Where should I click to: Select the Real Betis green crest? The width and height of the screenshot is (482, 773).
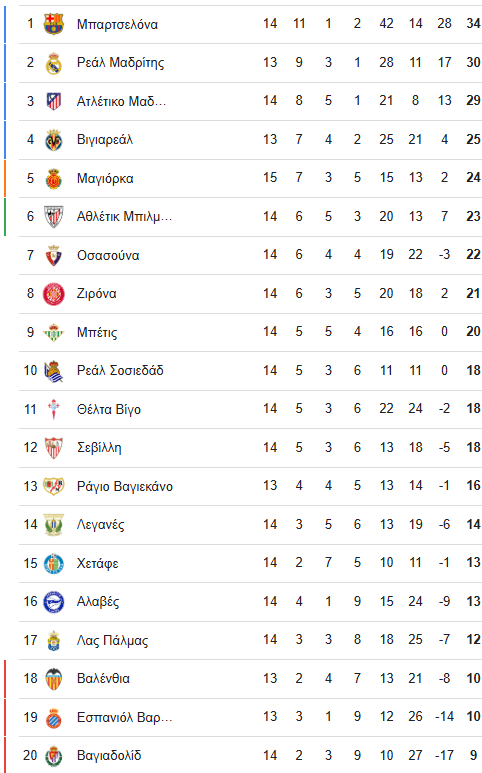[x=54, y=333]
